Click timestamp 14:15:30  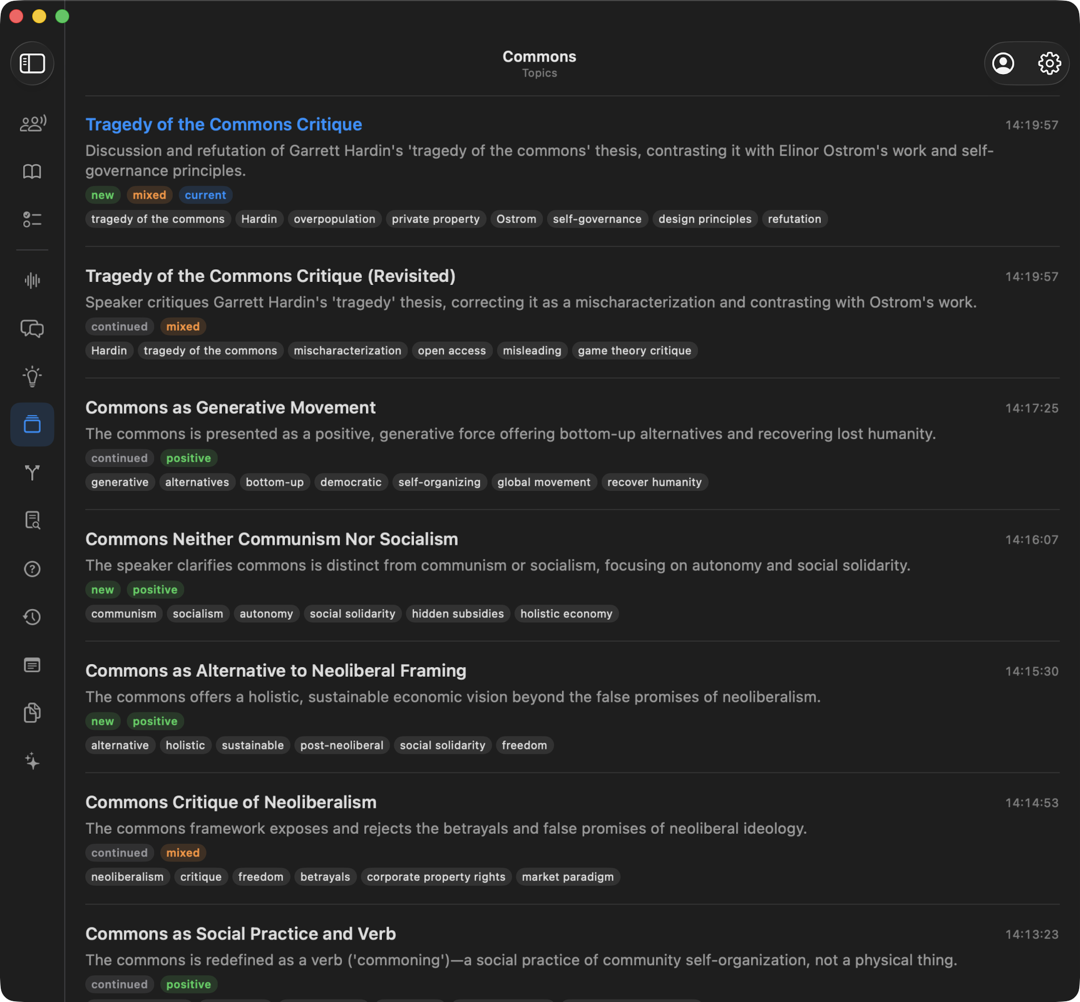point(1031,671)
